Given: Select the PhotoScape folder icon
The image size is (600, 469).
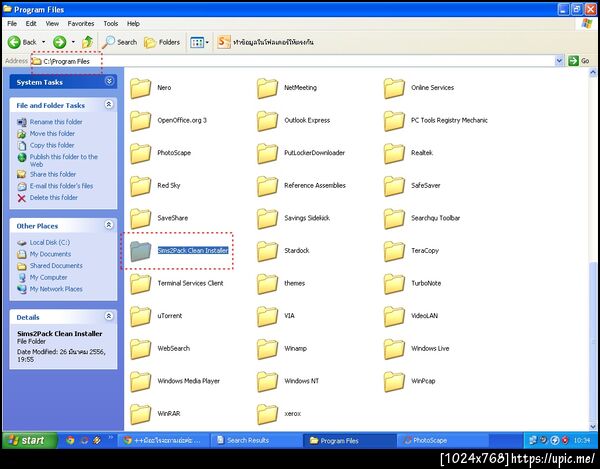Looking at the screenshot, I should click(140, 153).
